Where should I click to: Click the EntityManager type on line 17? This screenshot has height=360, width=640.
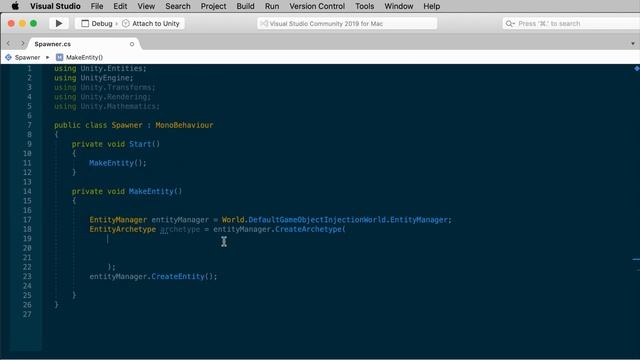tap(118, 220)
